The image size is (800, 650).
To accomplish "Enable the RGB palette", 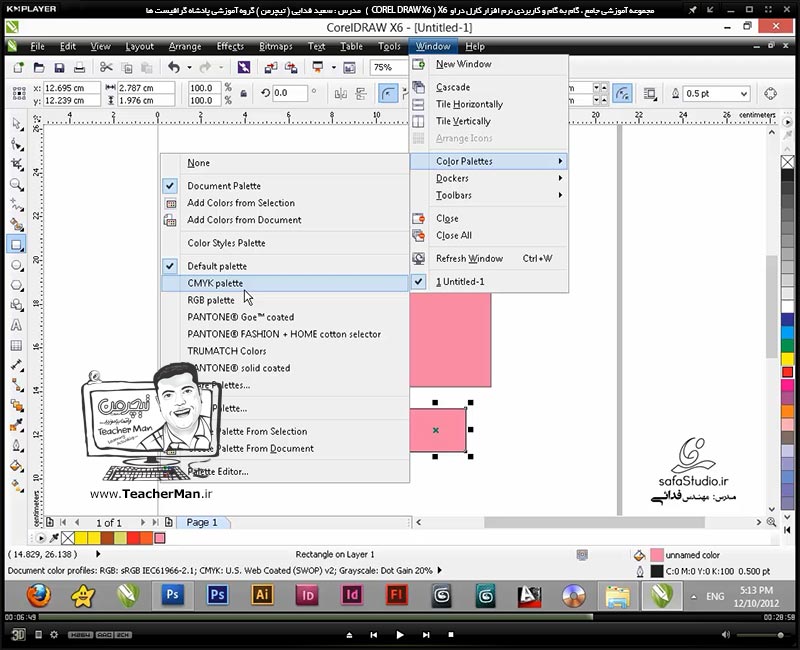I will (x=285, y=300).
